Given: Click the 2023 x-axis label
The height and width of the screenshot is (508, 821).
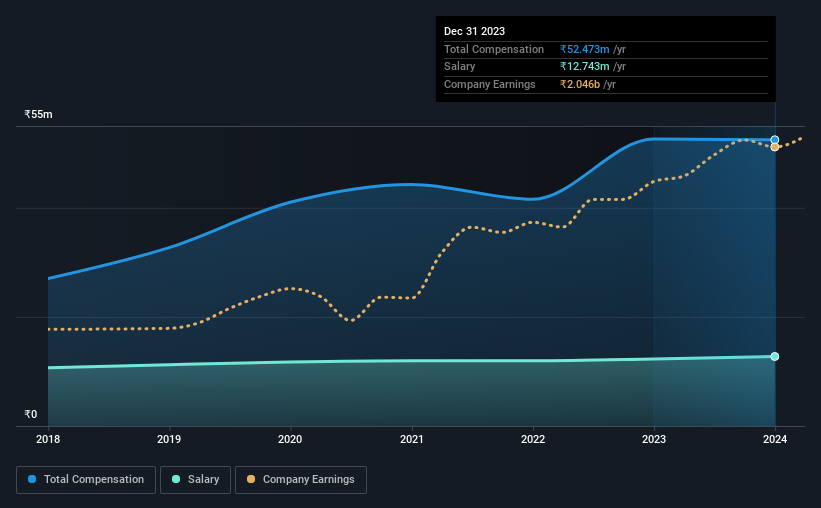Looking at the screenshot, I should (654, 439).
